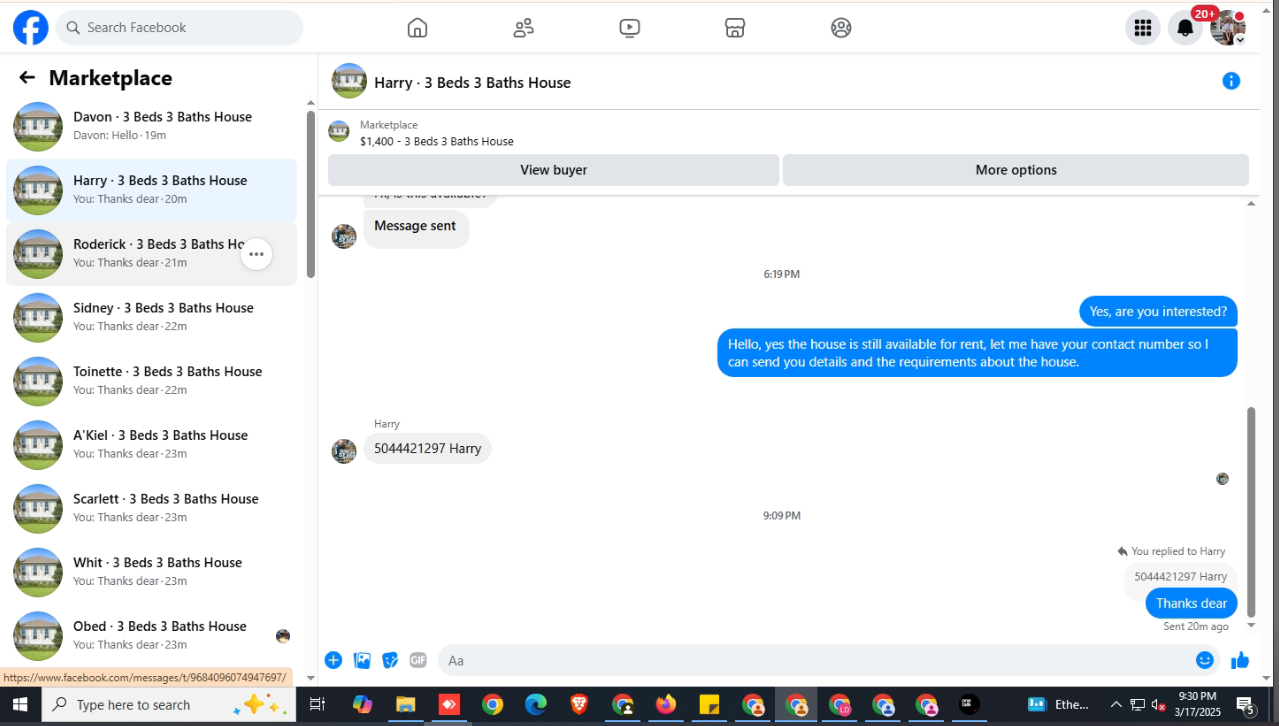The height and width of the screenshot is (726, 1279).
Task: Open Microsoft Edge from the taskbar
Action: tap(535, 704)
